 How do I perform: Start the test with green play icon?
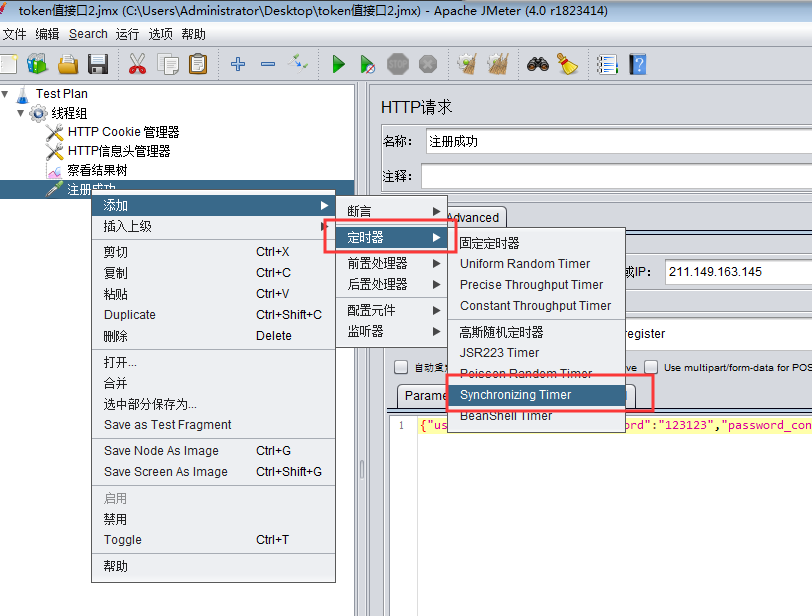(x=338, y=65)
